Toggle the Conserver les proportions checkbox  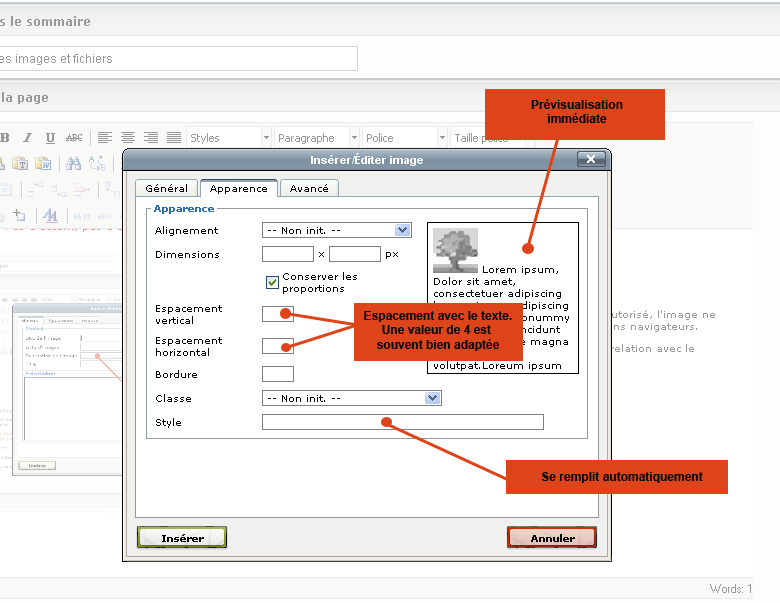(272, 282)
